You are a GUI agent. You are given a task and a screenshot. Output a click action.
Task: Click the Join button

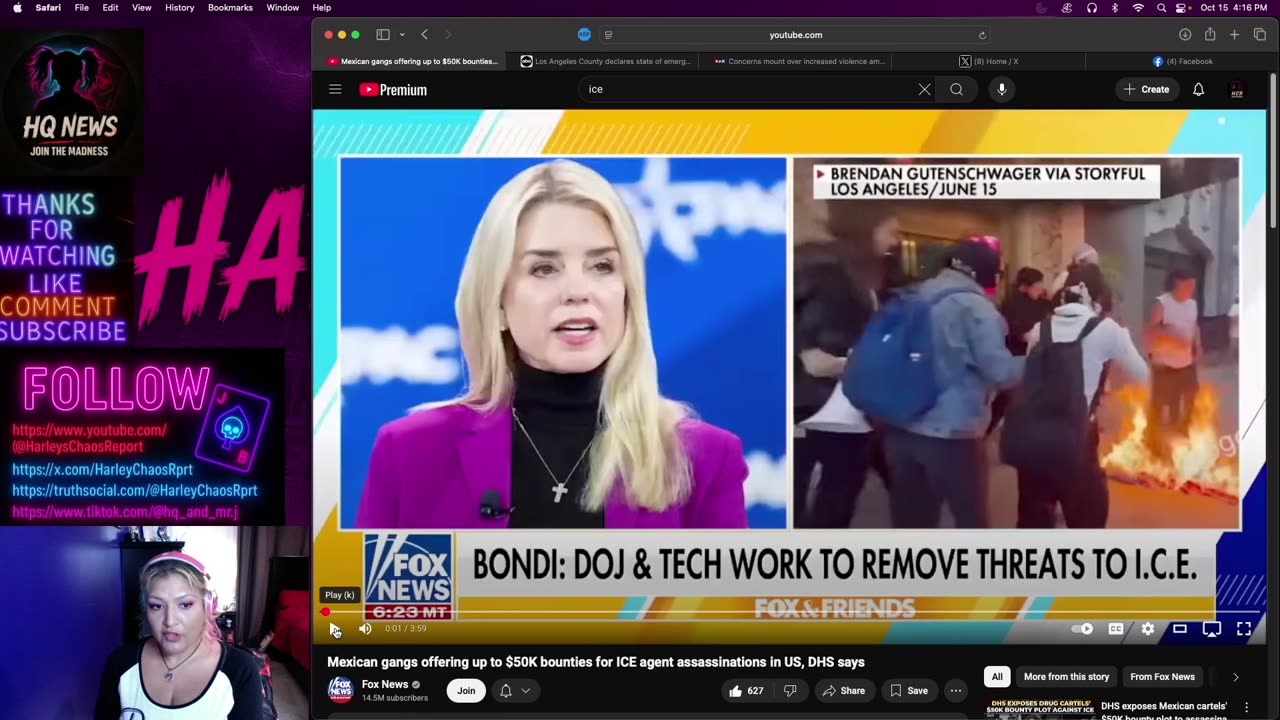click(466, 690)
